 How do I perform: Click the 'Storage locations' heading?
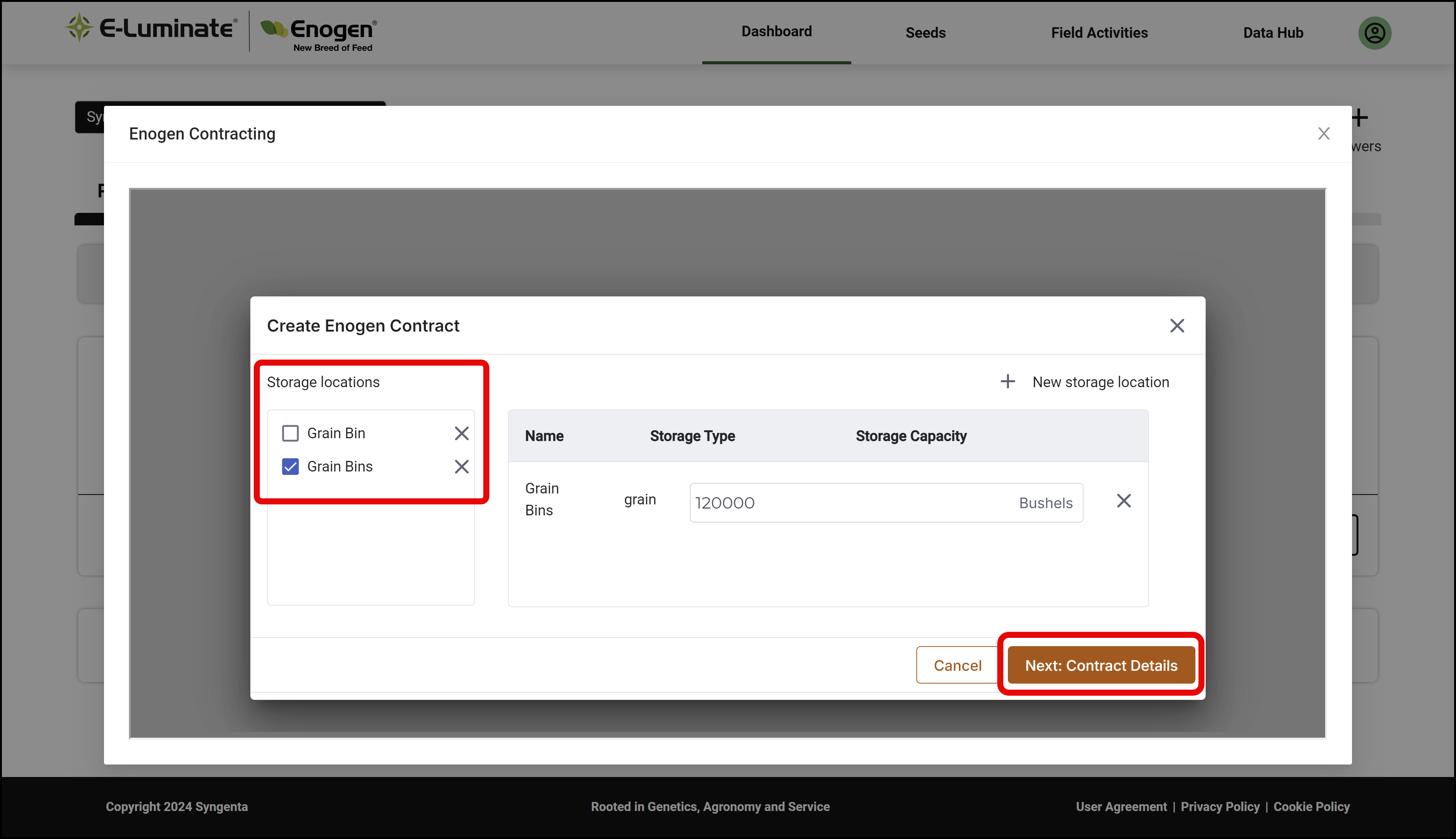[323, 382]
